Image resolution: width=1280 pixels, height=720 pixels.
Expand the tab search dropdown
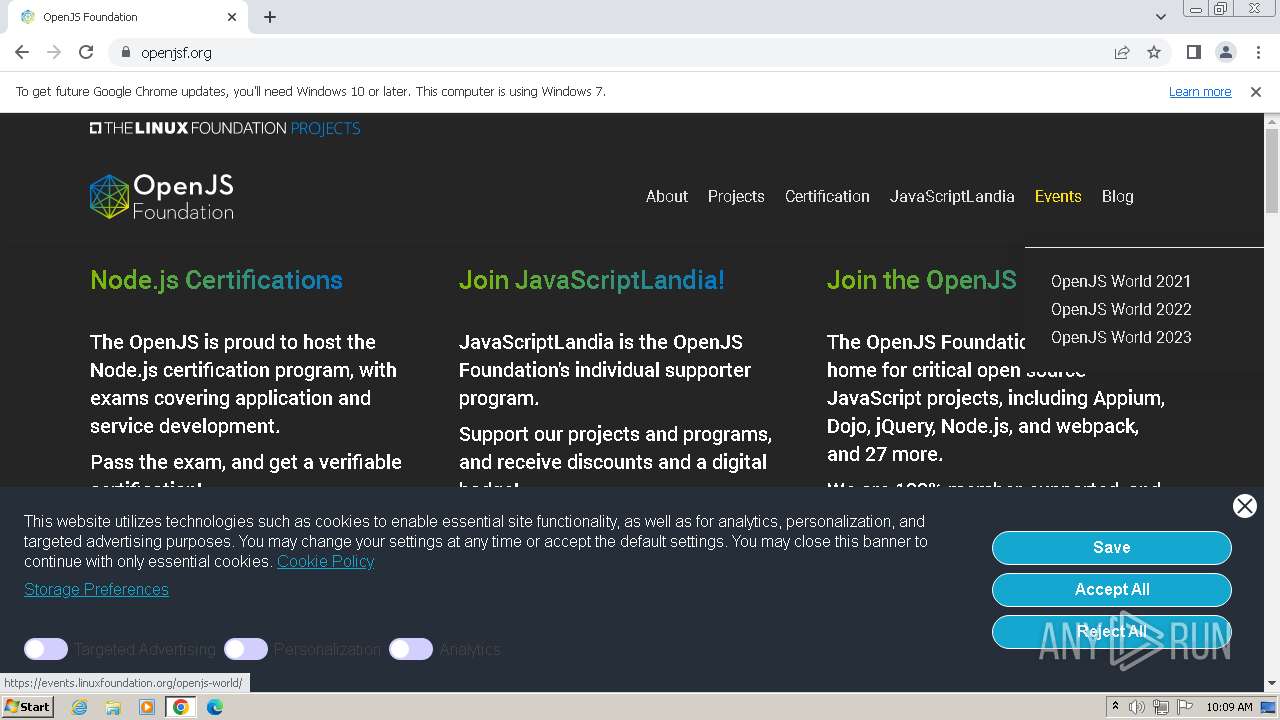pos(1160,17)
